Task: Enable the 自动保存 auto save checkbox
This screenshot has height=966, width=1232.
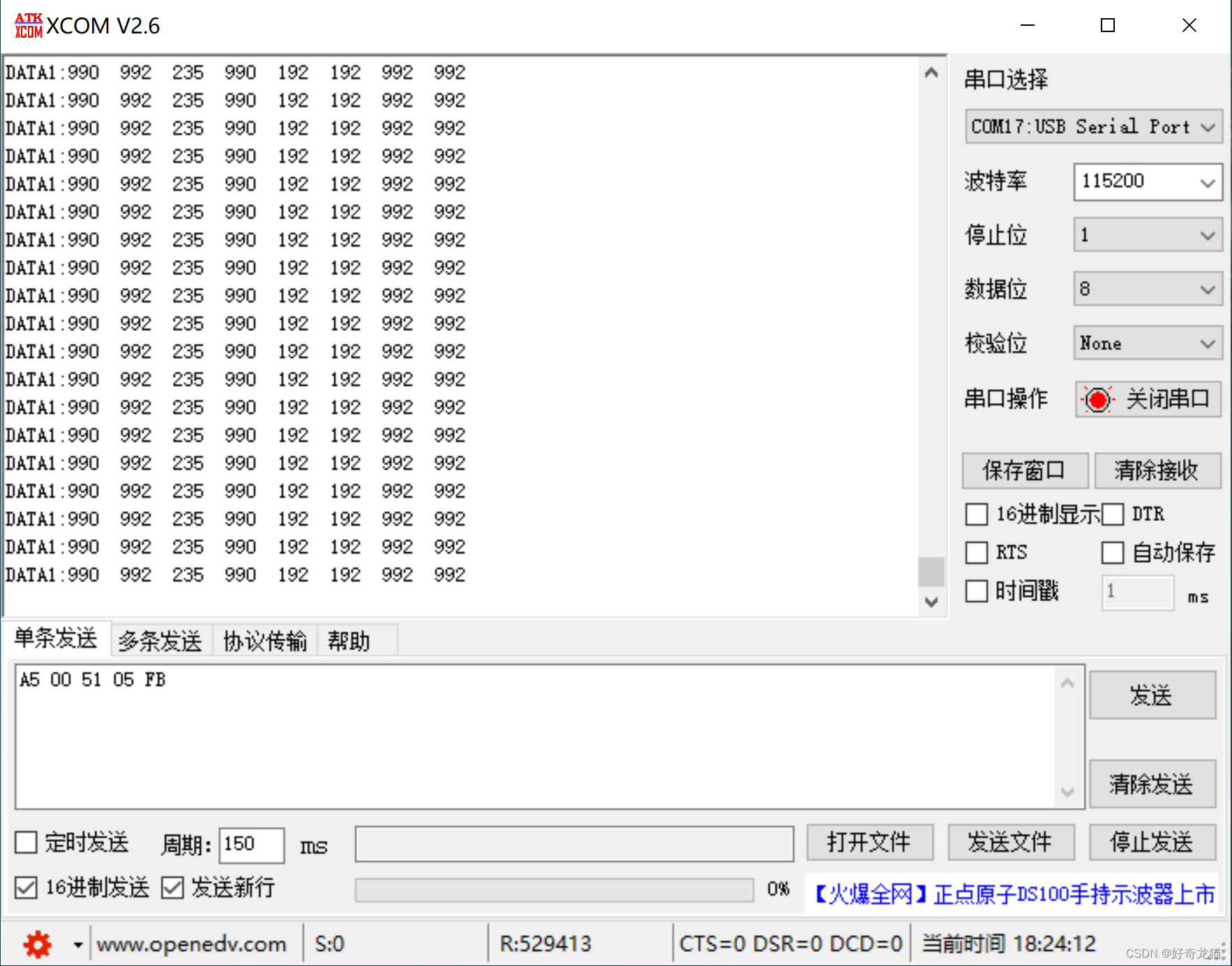Action: coord(1113,552)
